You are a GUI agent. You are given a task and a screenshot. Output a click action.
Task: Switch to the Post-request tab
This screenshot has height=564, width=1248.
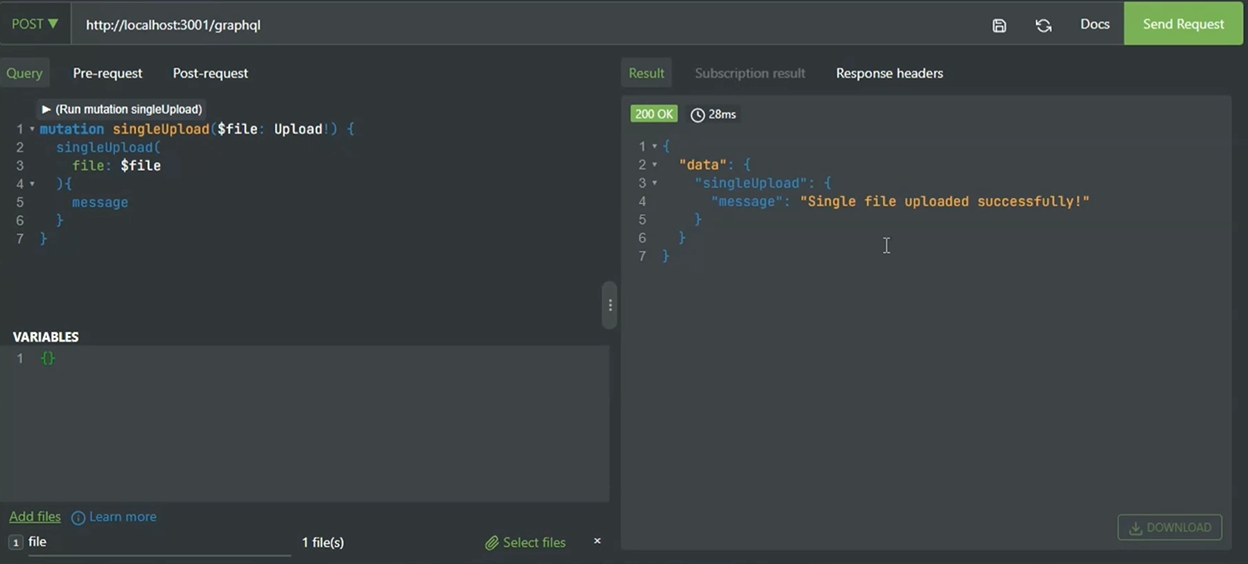tap(210, 73)
